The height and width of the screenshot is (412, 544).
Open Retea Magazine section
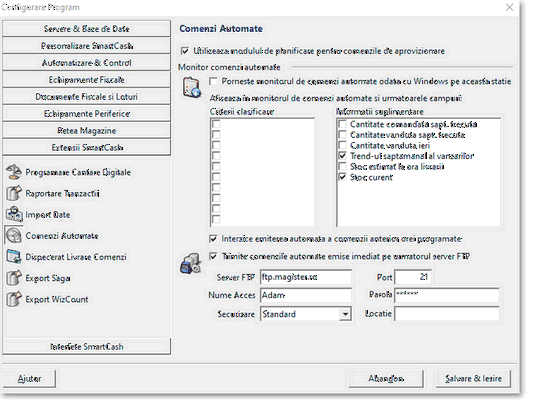[86, 131]
